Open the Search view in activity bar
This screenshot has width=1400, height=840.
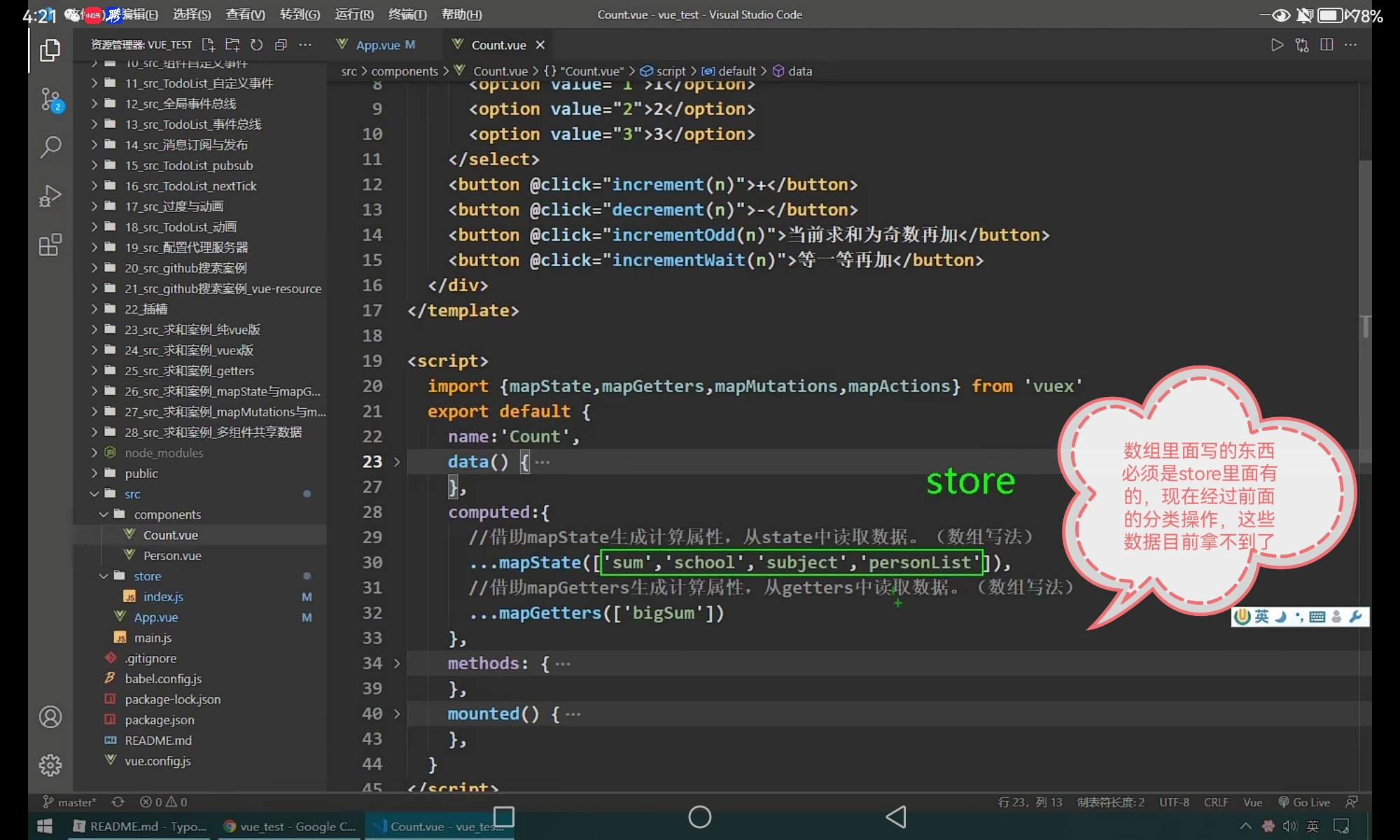click(50, 147)
